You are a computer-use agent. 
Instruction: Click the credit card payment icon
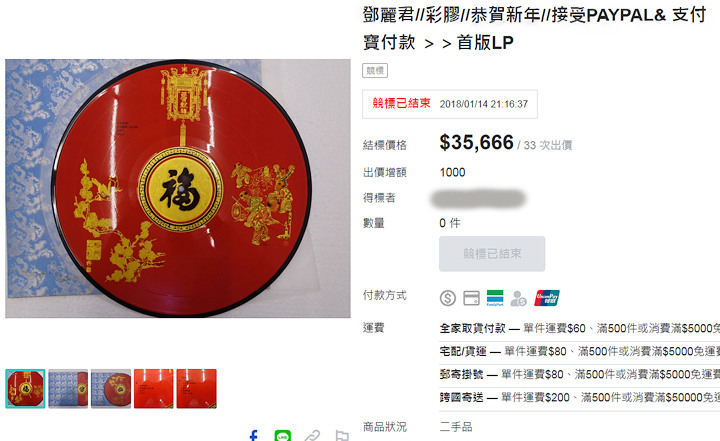point(471,298)
